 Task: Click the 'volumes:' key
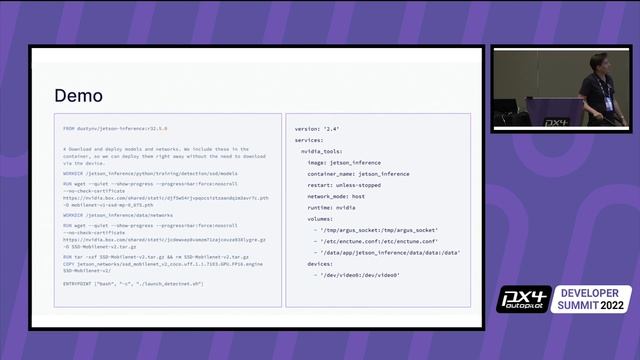(320, 219)
